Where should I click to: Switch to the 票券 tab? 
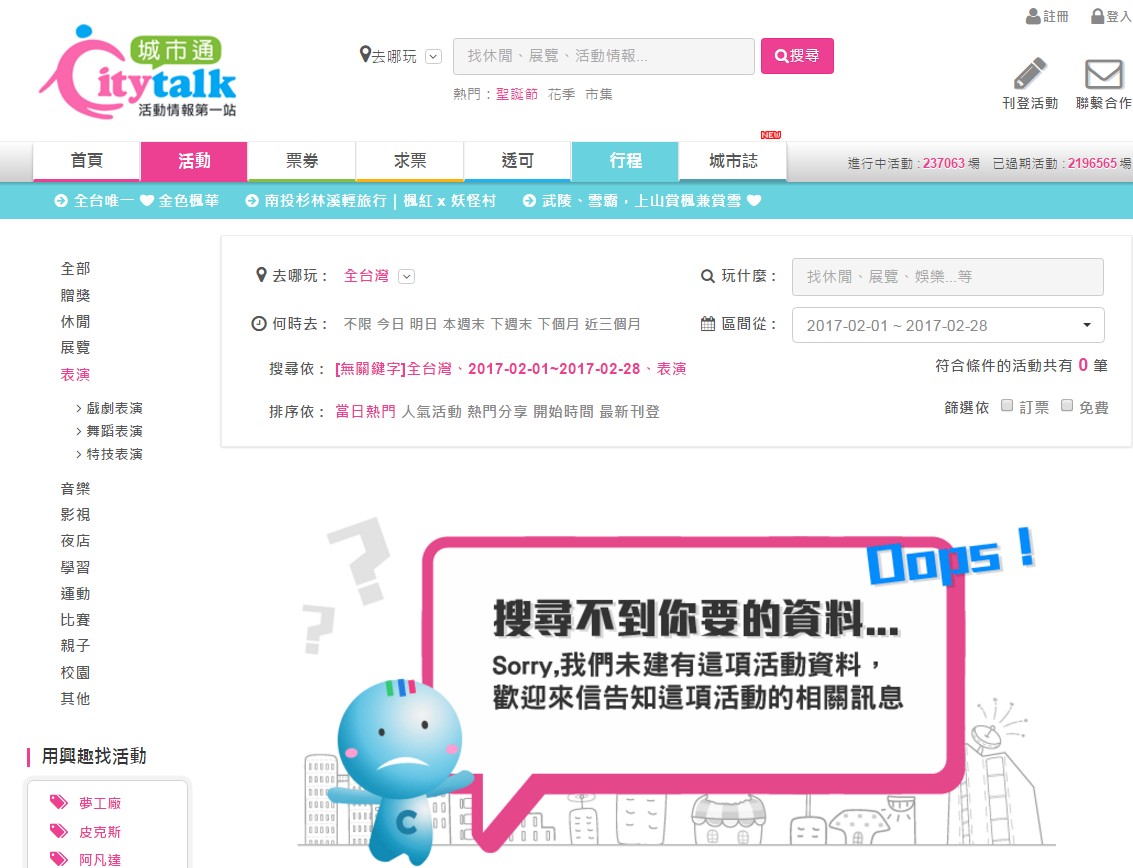(301, 161)
